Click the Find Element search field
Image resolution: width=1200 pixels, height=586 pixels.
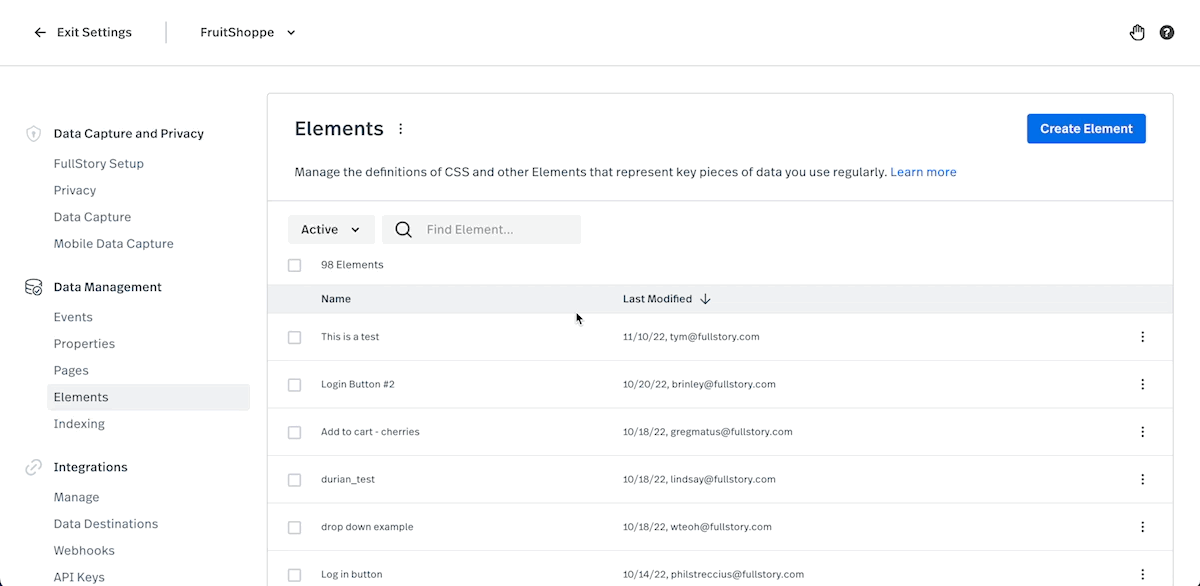point(481,230)
